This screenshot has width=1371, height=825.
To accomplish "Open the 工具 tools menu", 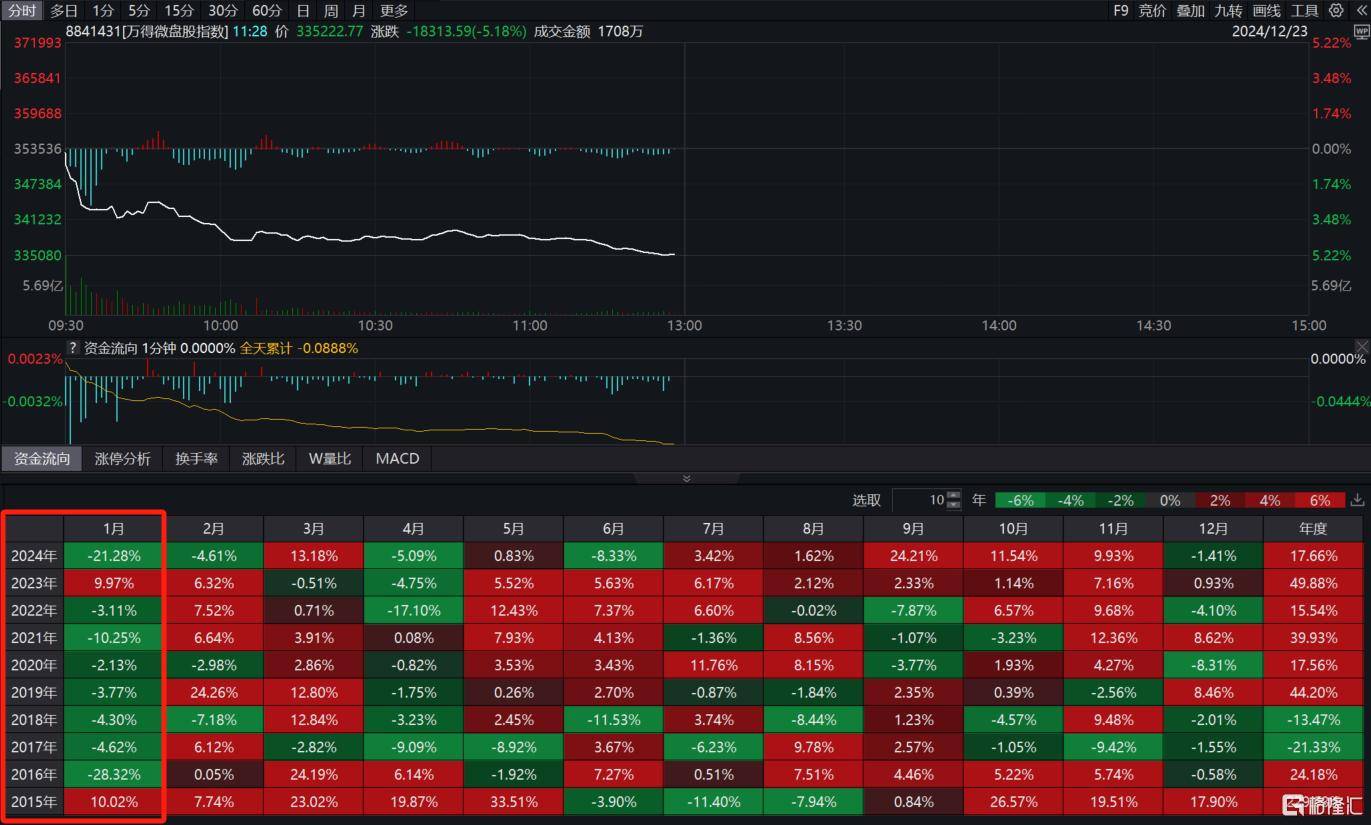I will pyautogui.click(x=1304, y=10).
